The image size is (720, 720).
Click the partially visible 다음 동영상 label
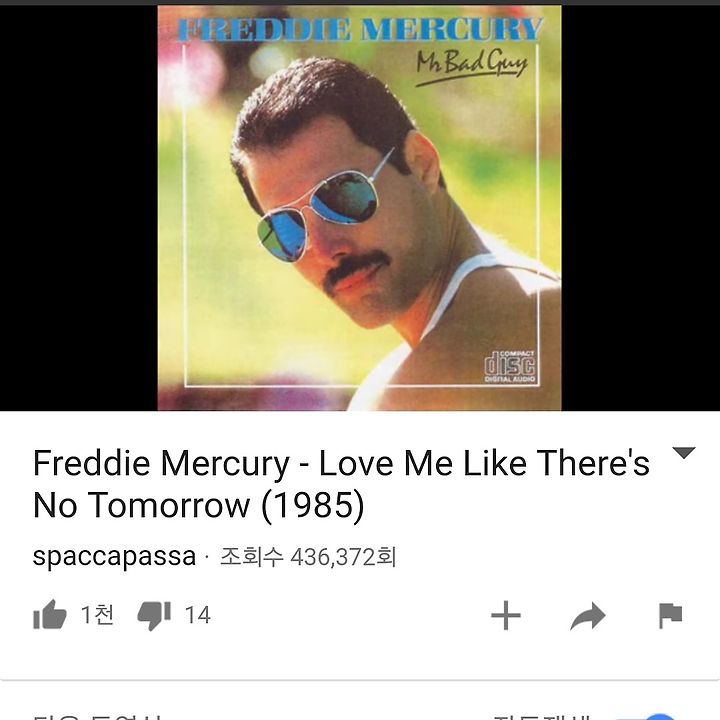click(x=97, y=717)
